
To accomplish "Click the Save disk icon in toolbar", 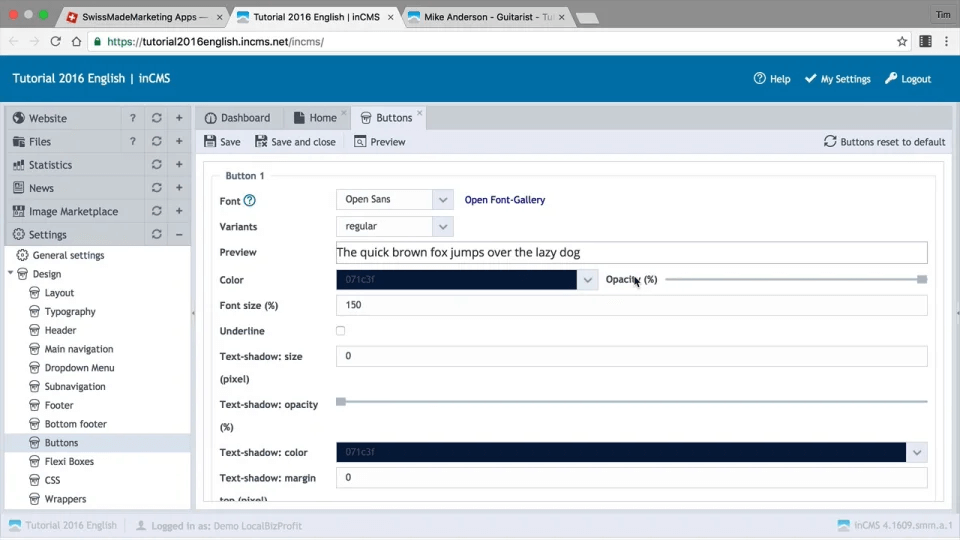I will (x=210, y=142).
